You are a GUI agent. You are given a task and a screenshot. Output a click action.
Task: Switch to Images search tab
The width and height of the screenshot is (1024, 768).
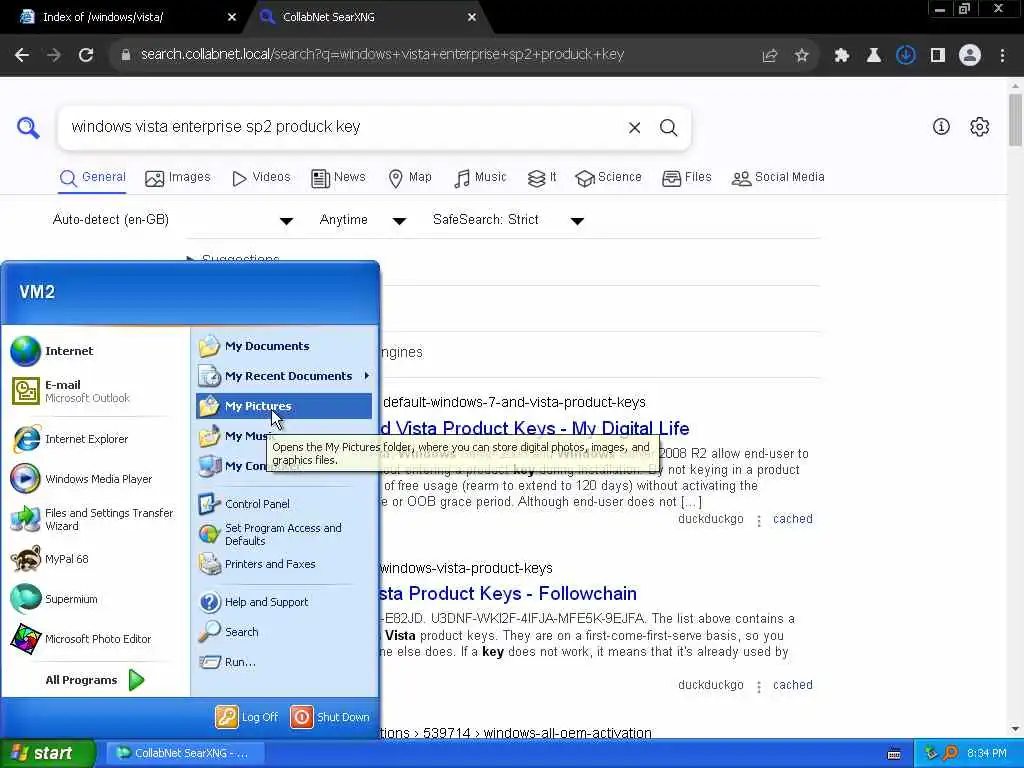point(178,178)
